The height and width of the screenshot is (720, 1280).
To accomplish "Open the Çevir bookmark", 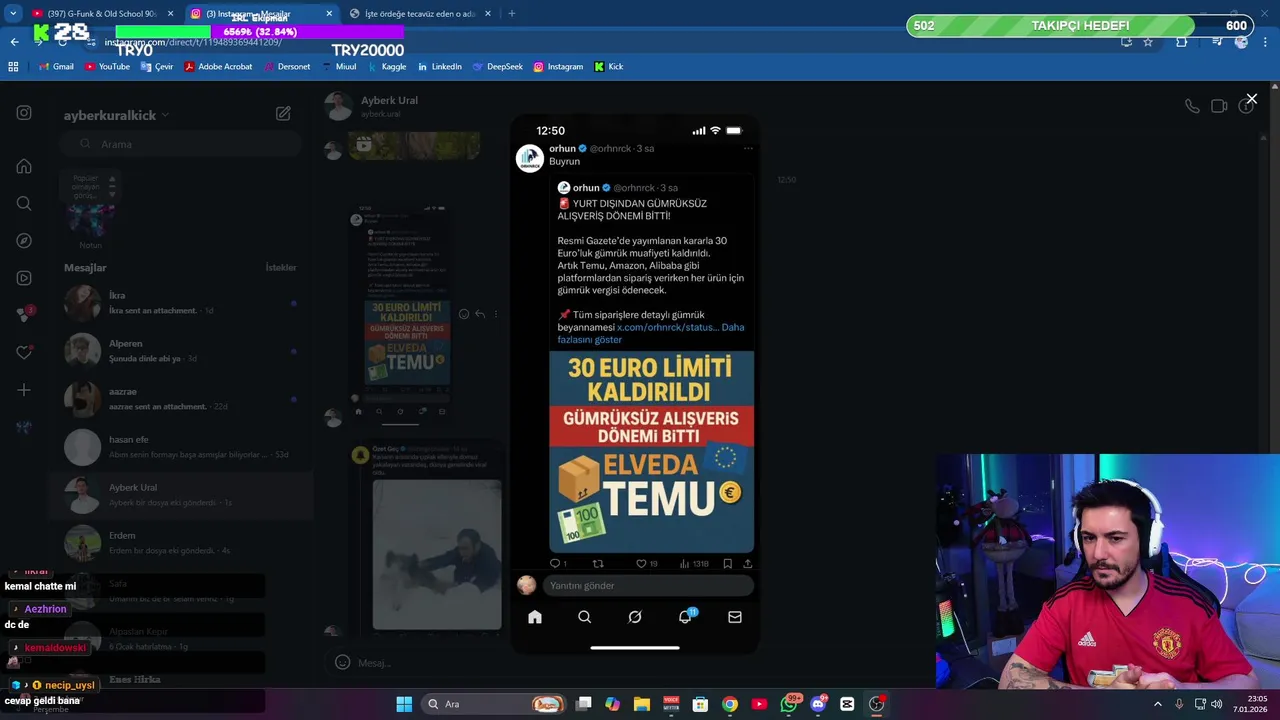I will 157,67.
